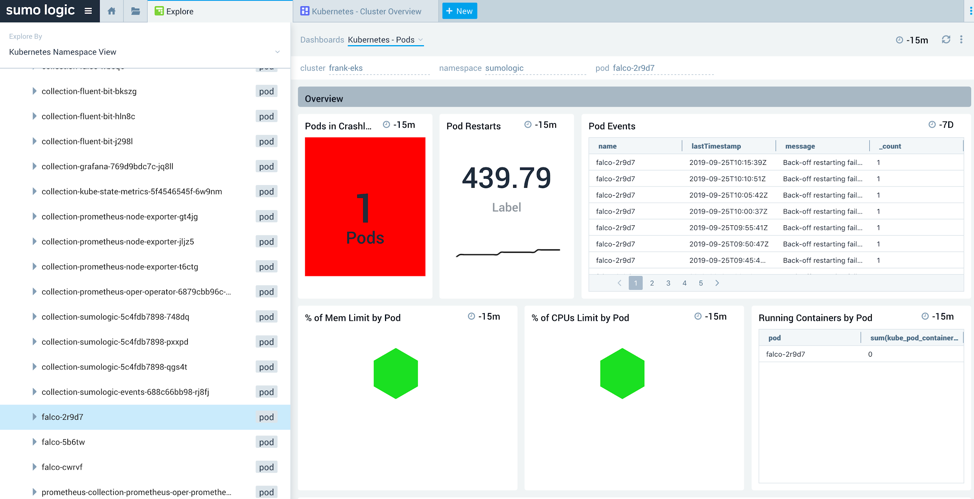The image size is (974, 499).
Task: Go to Pod Events page 2
Action: (652, 283)
